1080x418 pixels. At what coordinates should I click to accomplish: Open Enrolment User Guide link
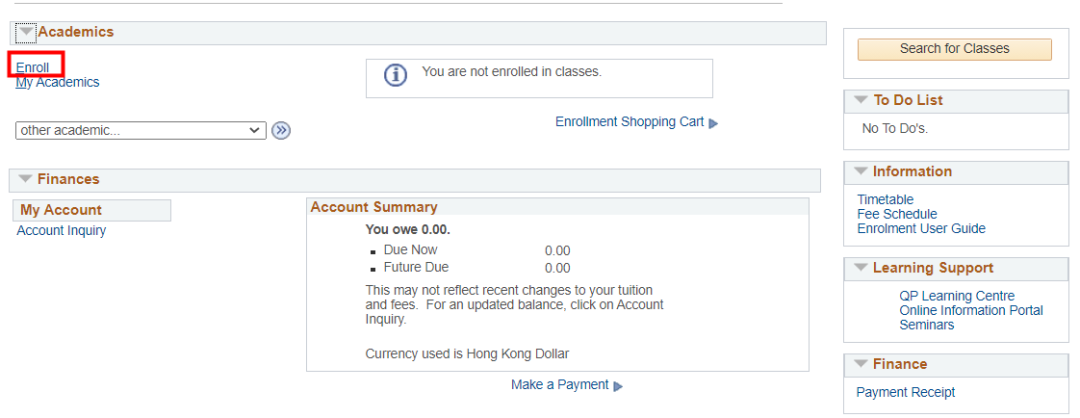(x=921, y=229)
